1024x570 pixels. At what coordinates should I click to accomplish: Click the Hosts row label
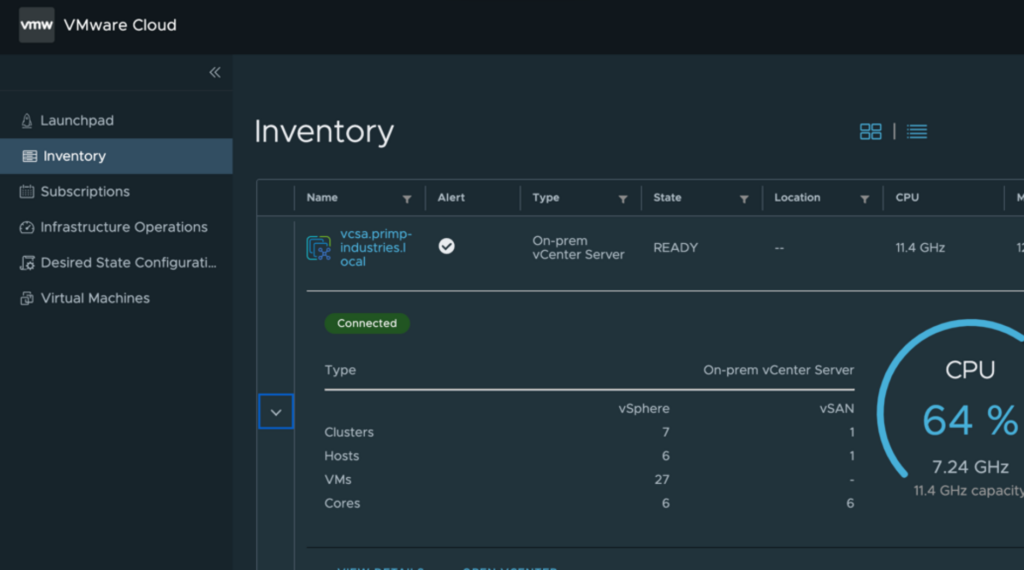pyautogui.click(x=342, y=456)
